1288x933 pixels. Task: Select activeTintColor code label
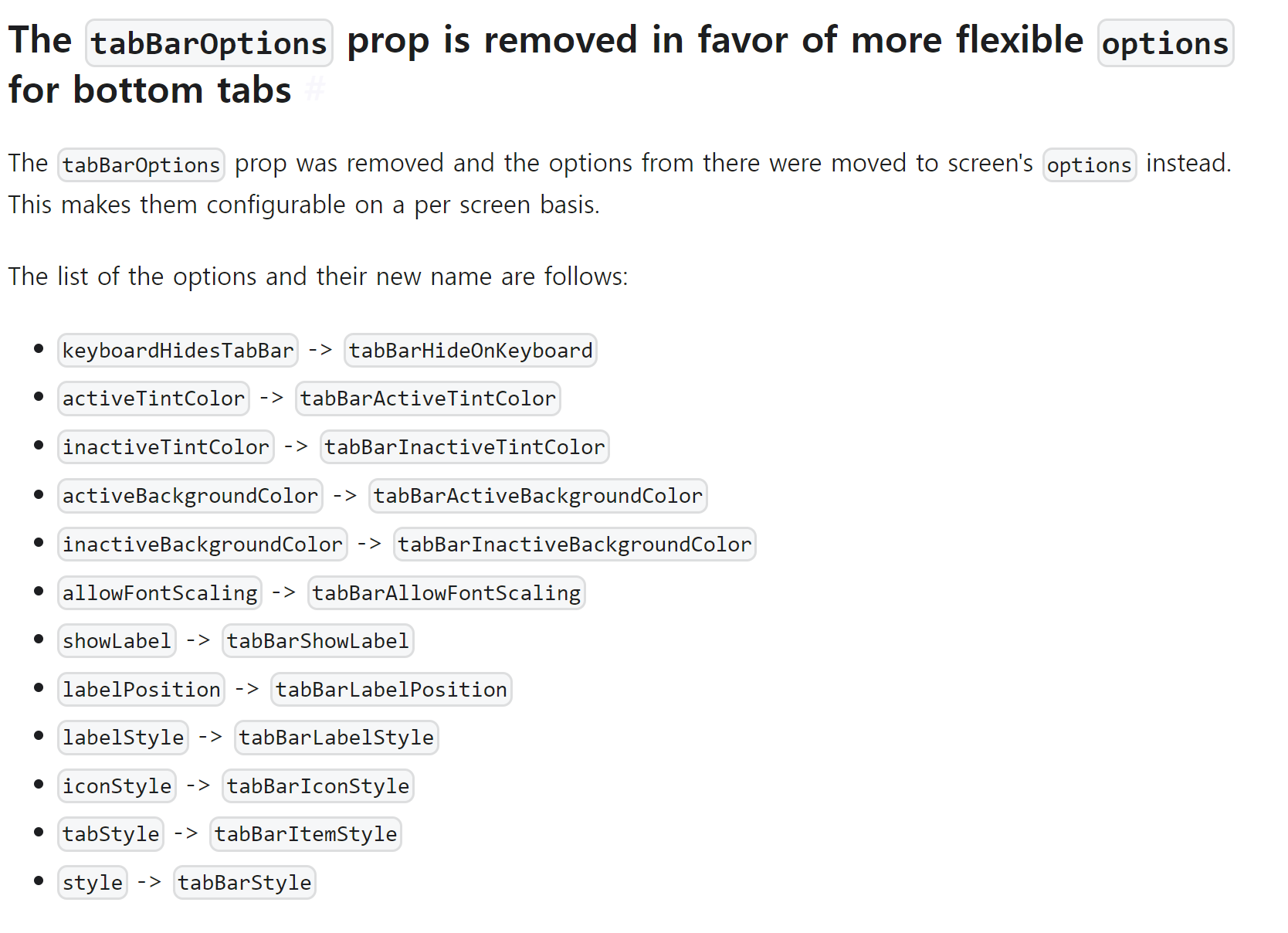(154, 399)
